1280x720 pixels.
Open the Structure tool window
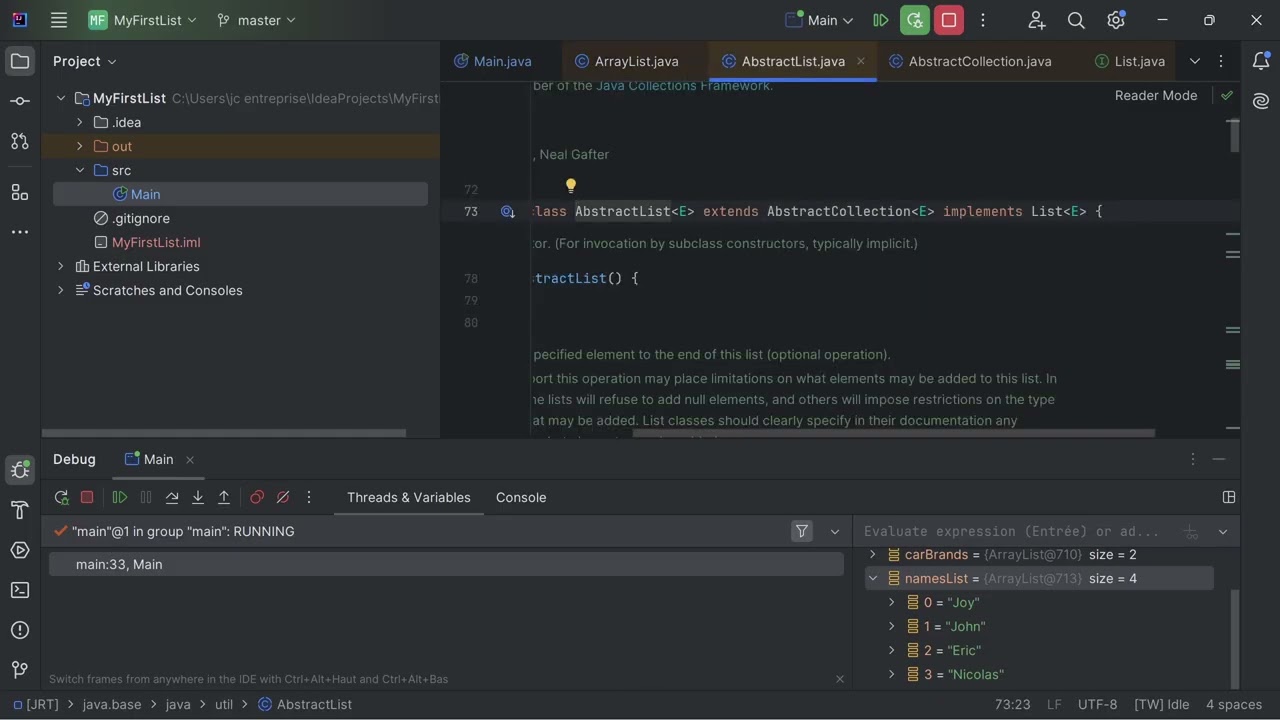point(20,191)
